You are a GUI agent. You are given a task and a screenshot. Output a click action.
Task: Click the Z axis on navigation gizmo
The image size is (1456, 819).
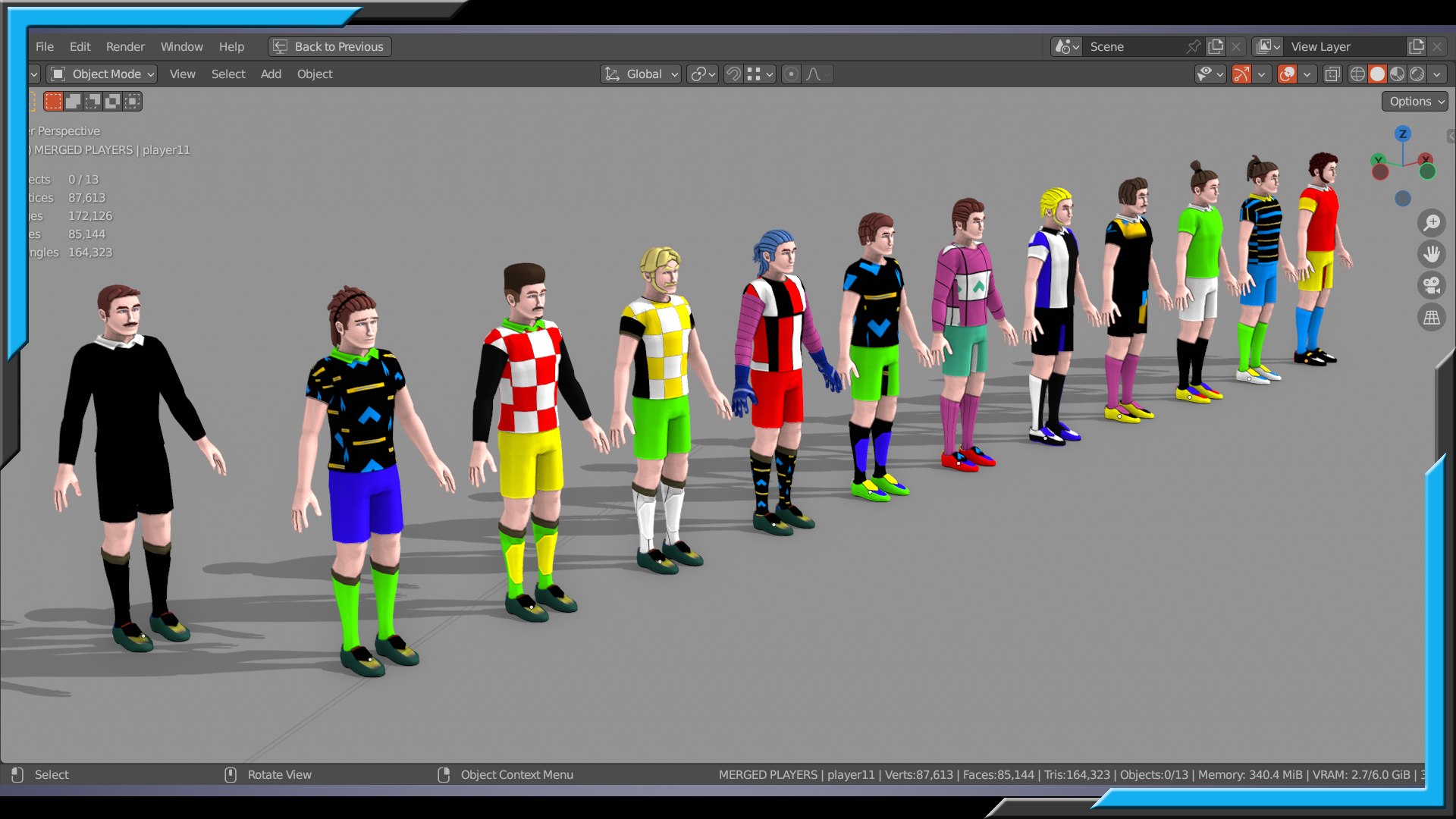(1402, 133)
